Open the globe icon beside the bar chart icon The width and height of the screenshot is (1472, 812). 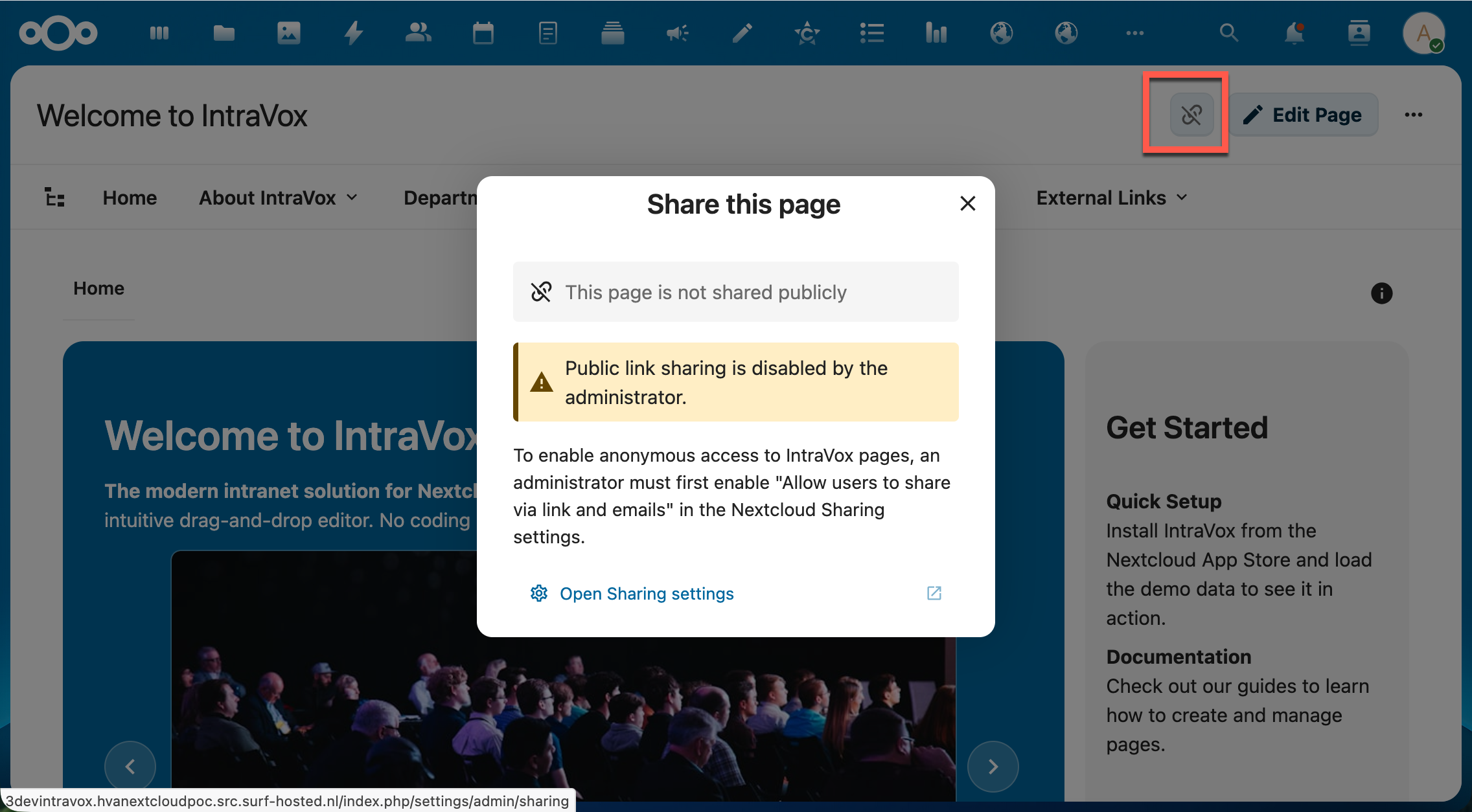pyautogui.click(x=1002, y=32)
